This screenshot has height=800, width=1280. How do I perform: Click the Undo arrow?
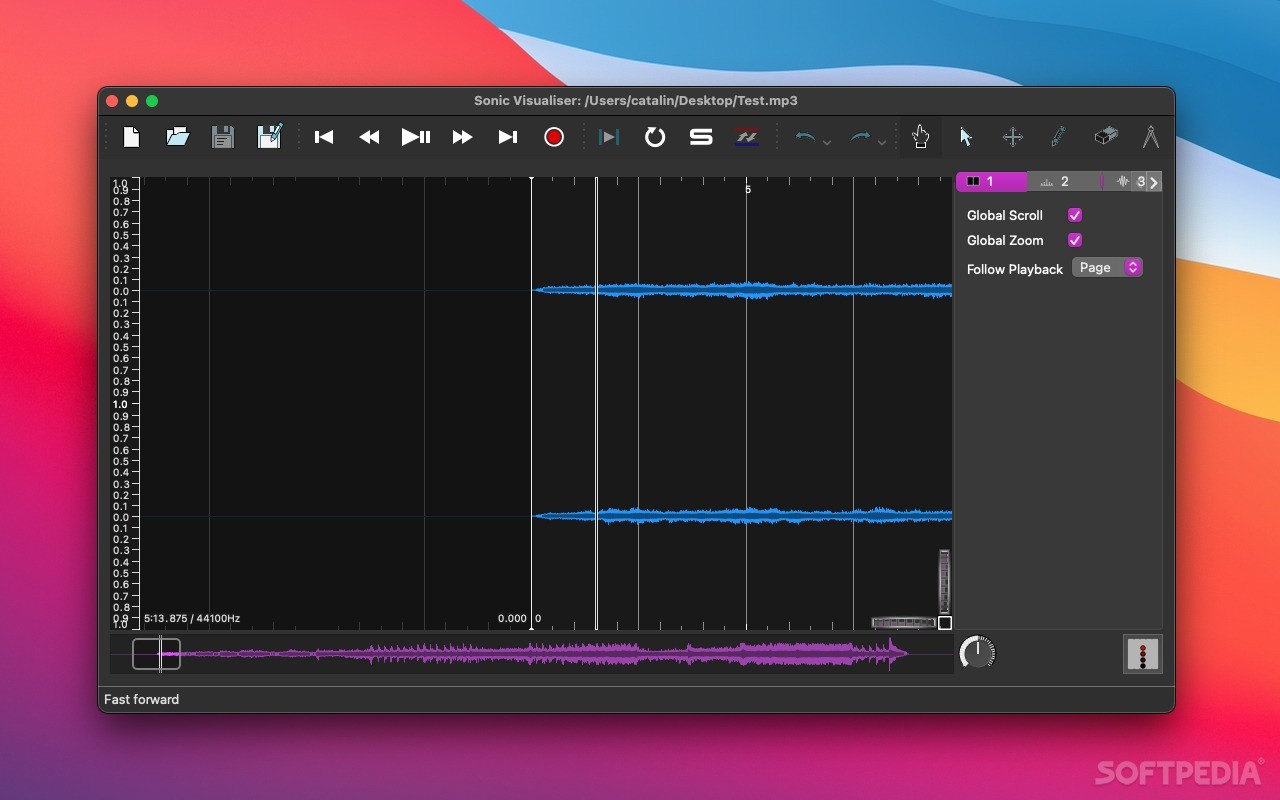click(805, 137)
